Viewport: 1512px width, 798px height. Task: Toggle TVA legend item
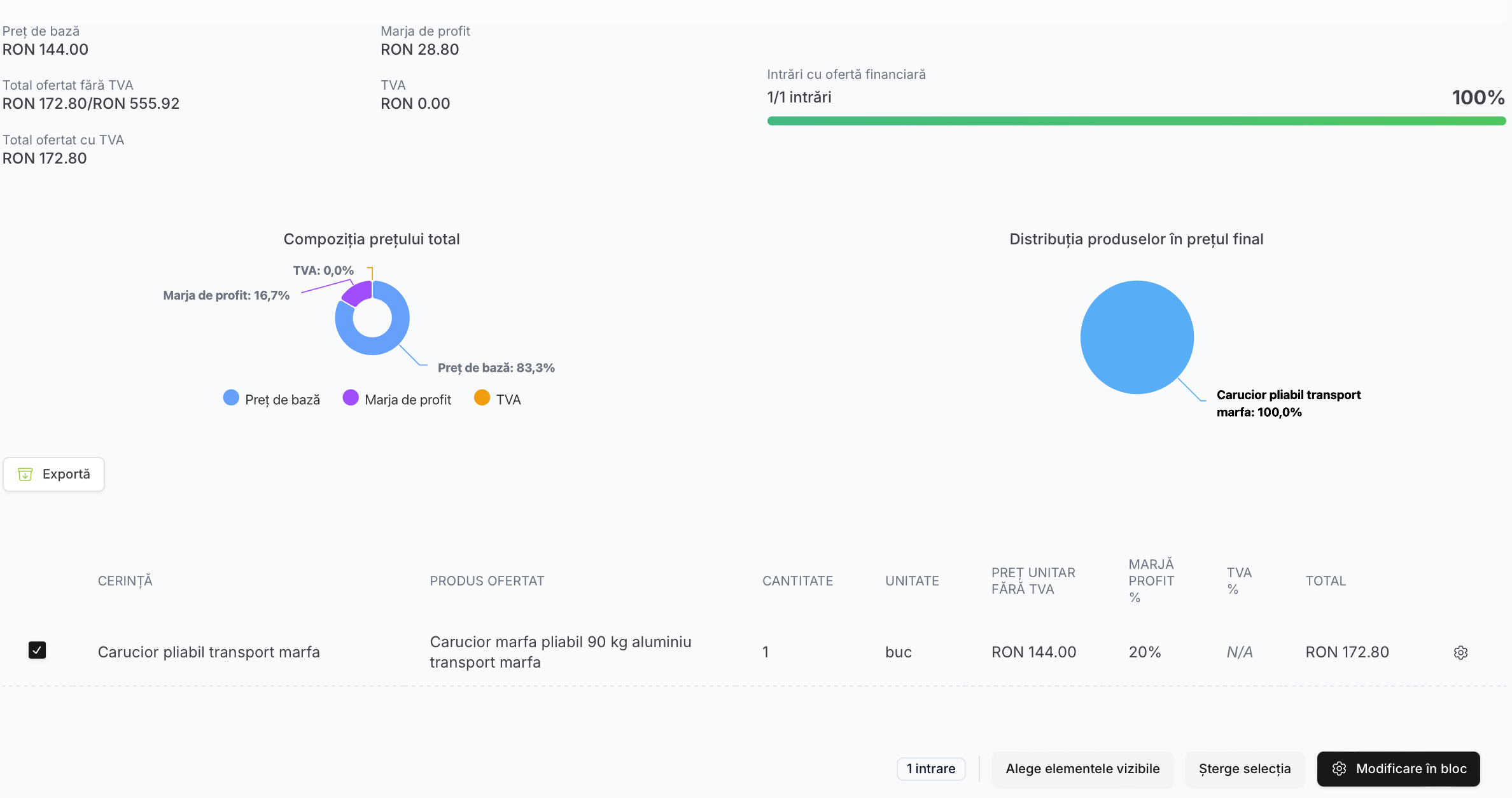pos(498,399)
